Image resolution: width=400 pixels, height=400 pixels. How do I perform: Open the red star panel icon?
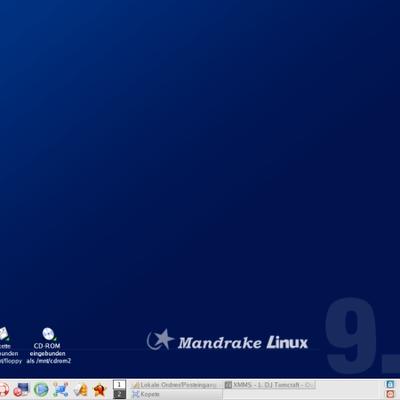tap(99, 389)
